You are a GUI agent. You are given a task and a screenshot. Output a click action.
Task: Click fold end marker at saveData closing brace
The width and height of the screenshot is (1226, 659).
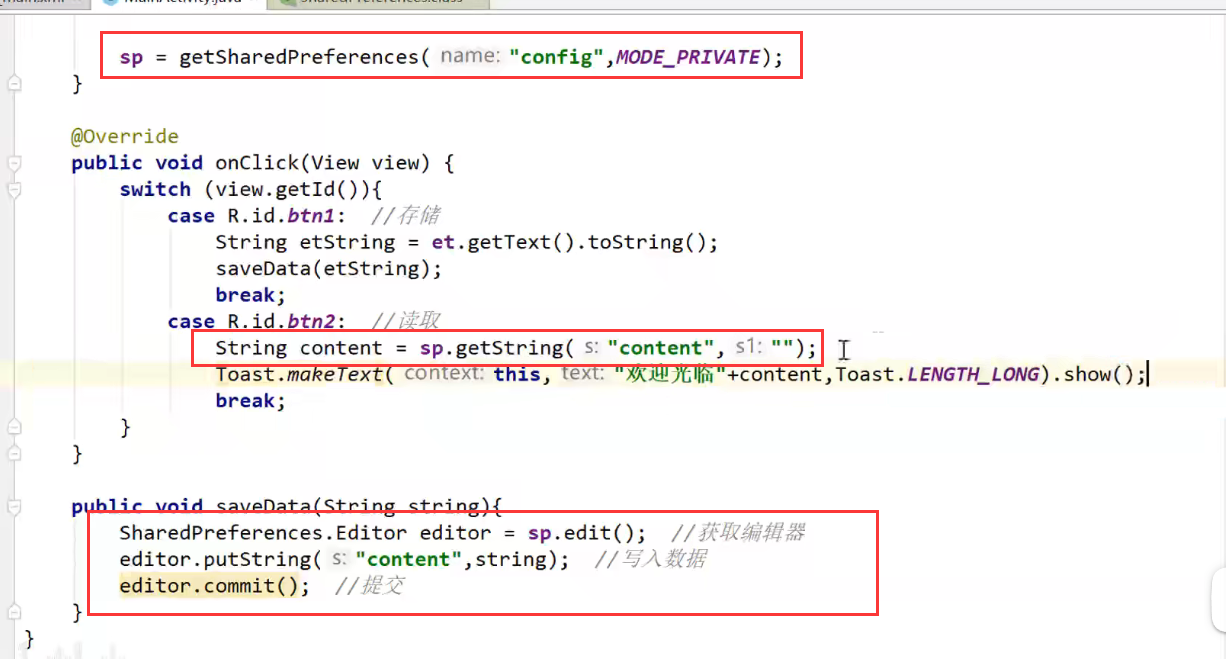(x=13, y=612)
